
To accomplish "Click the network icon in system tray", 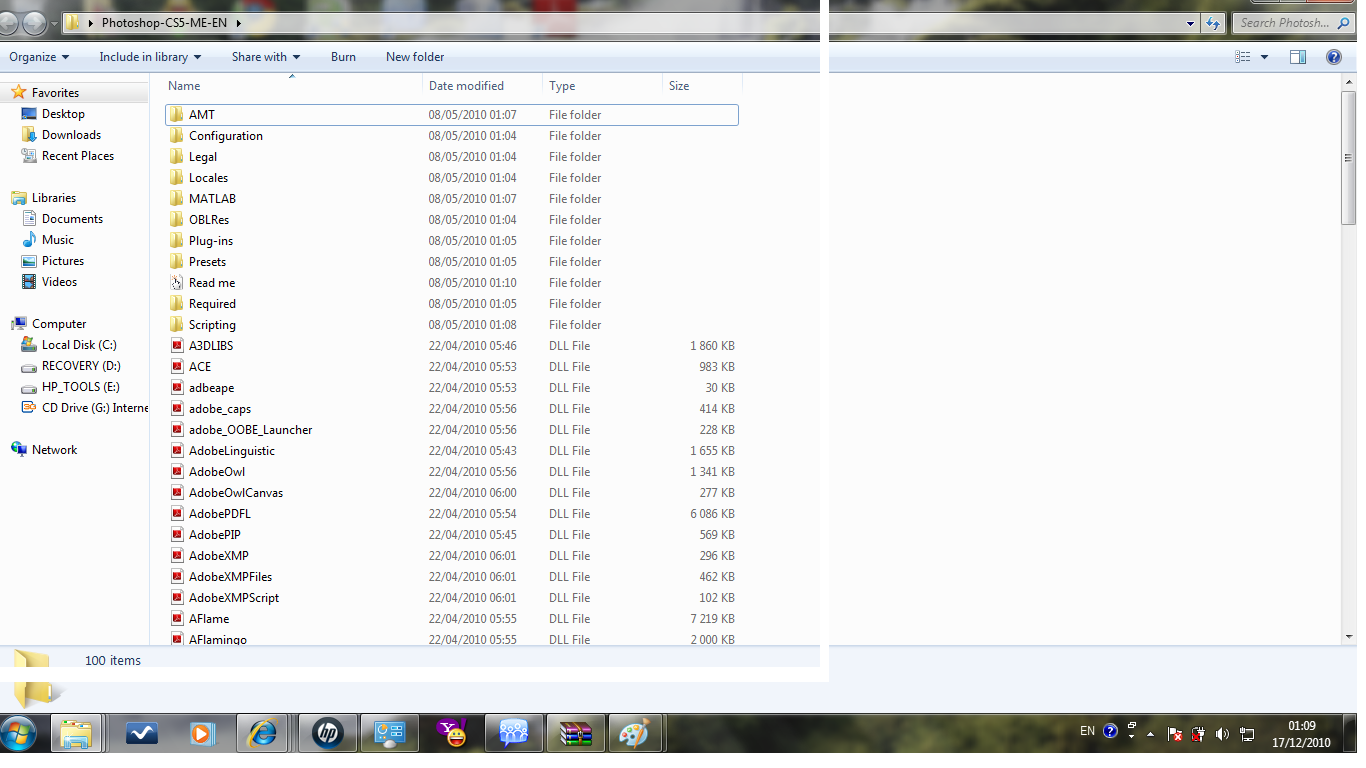I will pos(1247,734).
